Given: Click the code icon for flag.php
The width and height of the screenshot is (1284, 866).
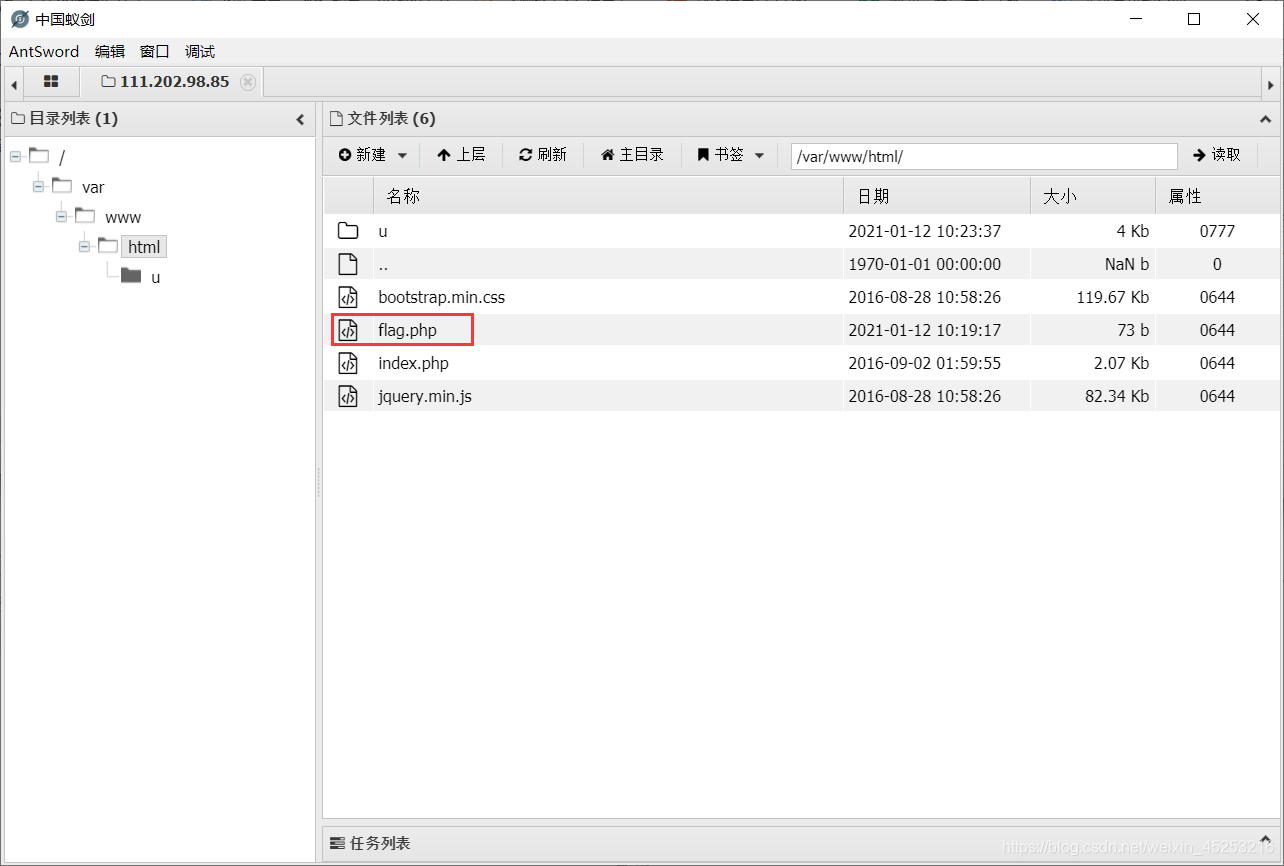Looking at the screenshot, I should pyautogui.click(x=348, y=330).
